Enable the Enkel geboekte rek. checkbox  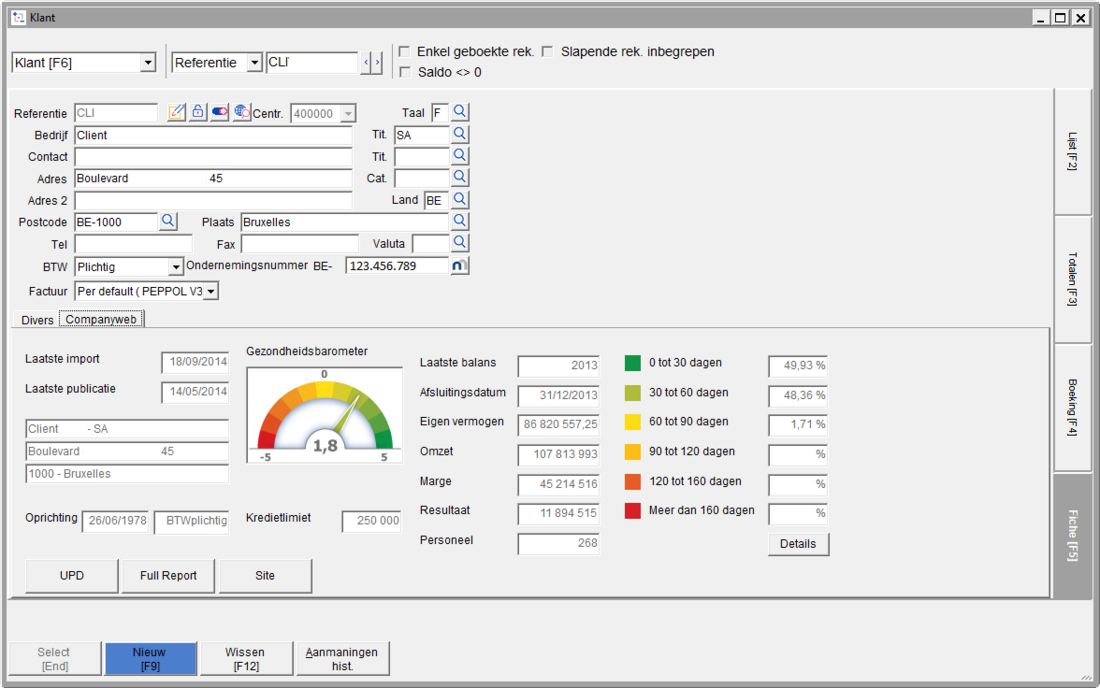tap(404, 52)
